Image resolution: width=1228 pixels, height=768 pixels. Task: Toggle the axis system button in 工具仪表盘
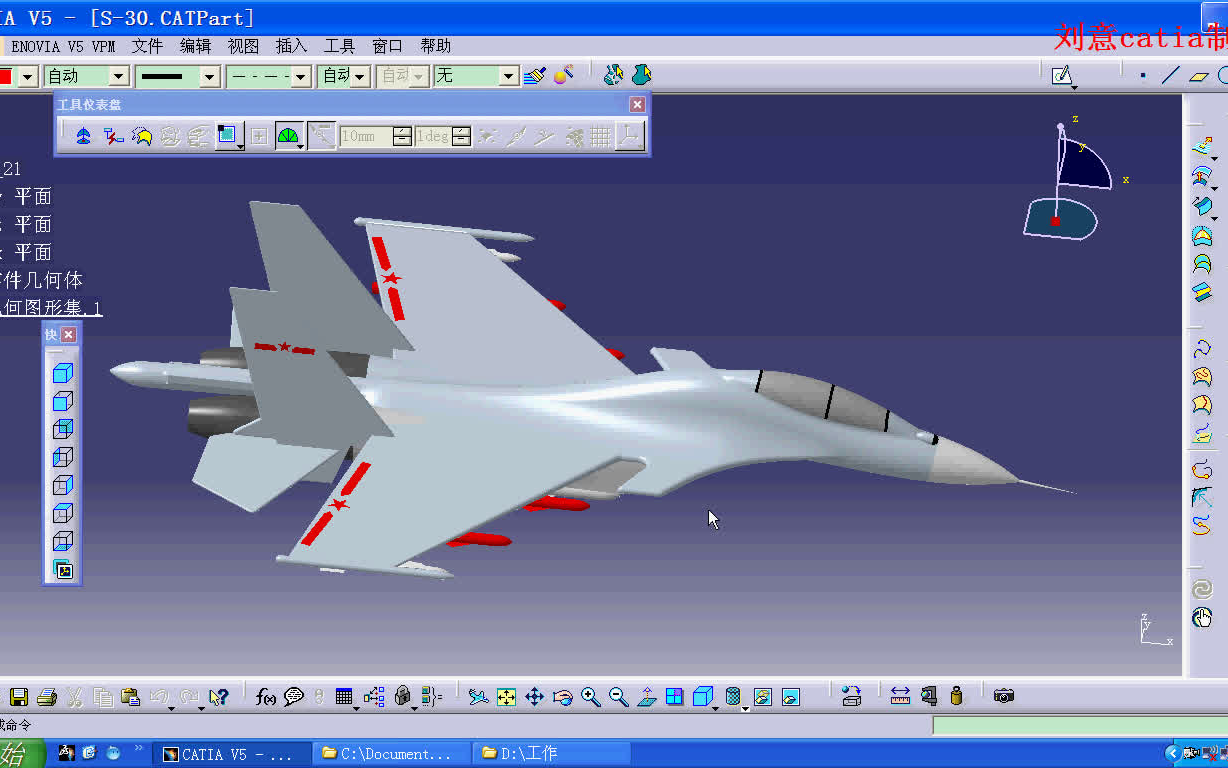630,136
